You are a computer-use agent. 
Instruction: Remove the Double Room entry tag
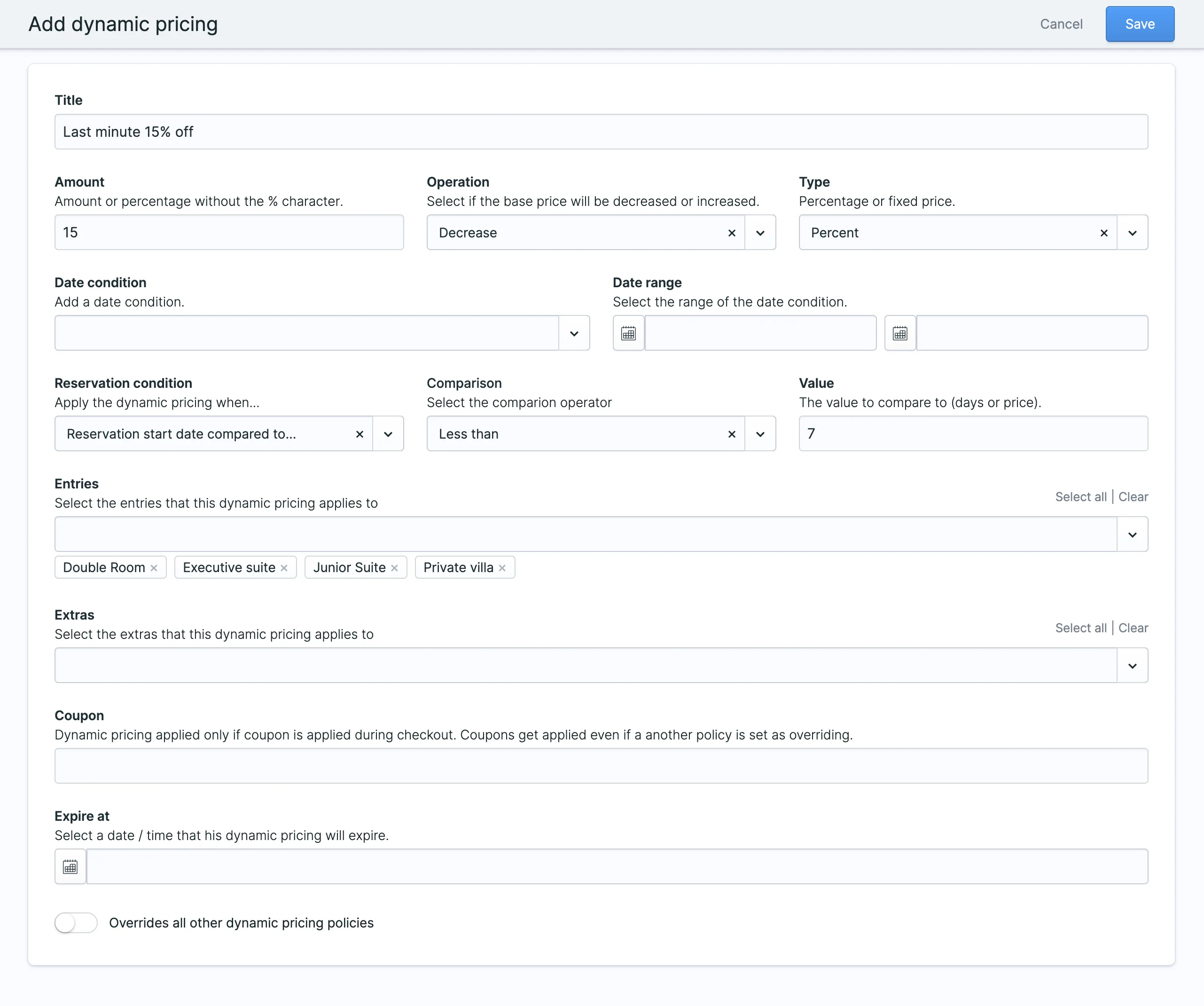(x=154, y=568)
